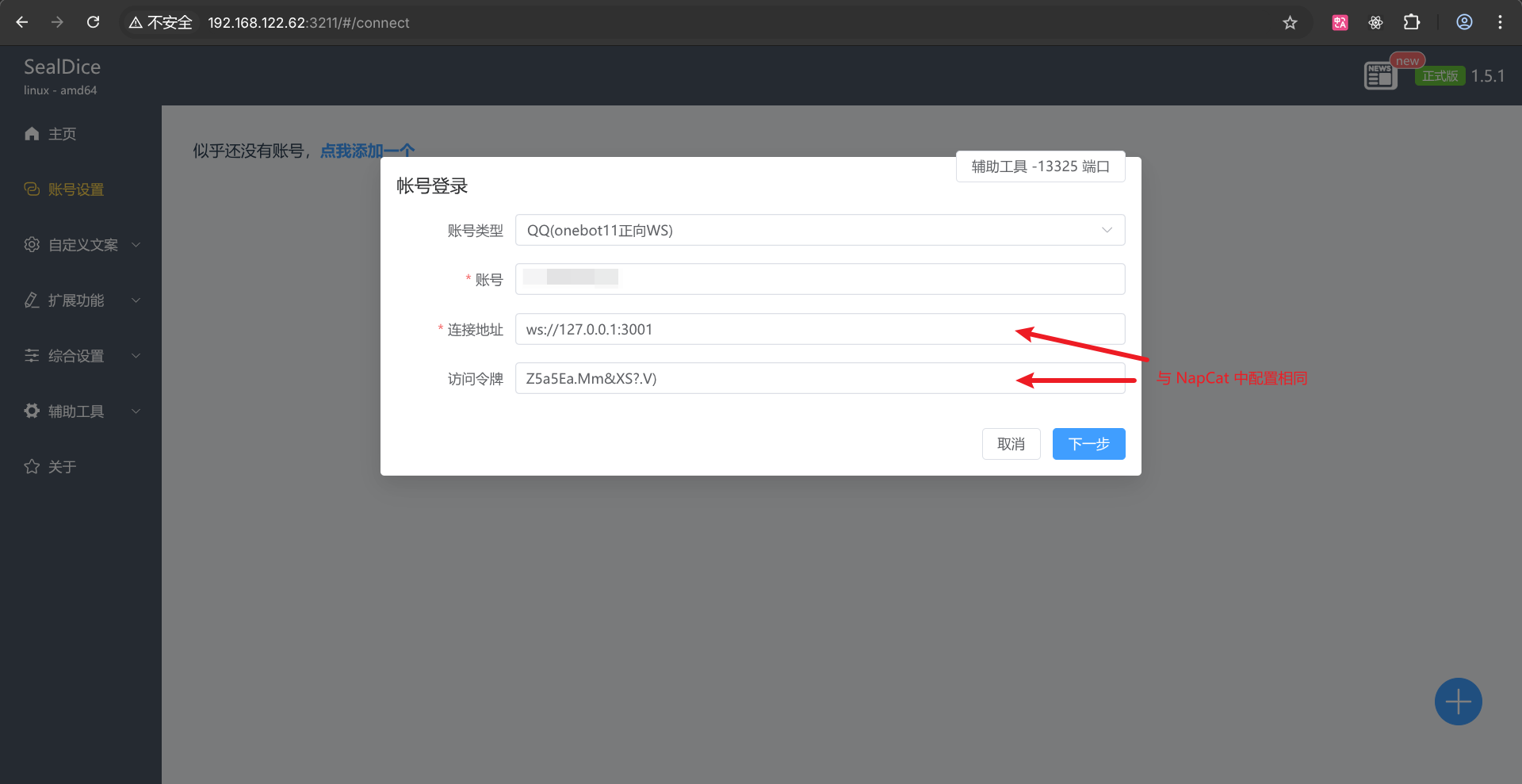Image resolution: width=1522 pixels, height=784 pixels.
Task: Click the browser back arrow
Action: click(22, 22)
